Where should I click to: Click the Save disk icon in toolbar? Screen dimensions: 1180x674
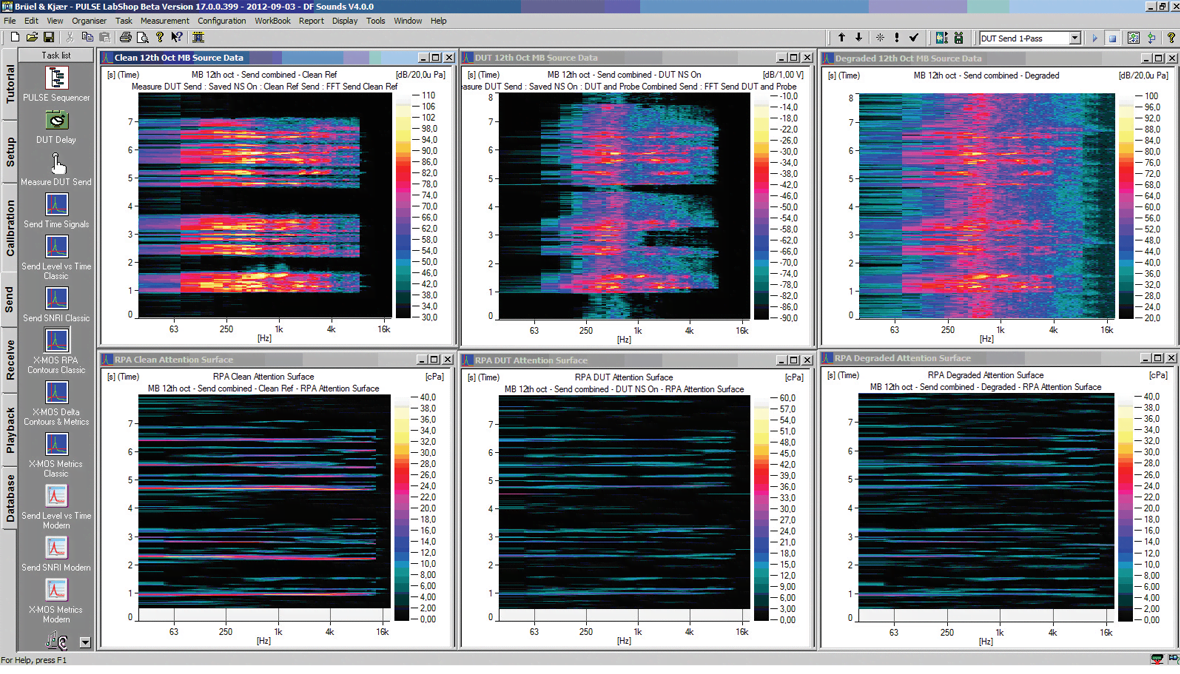click(48, 38)
